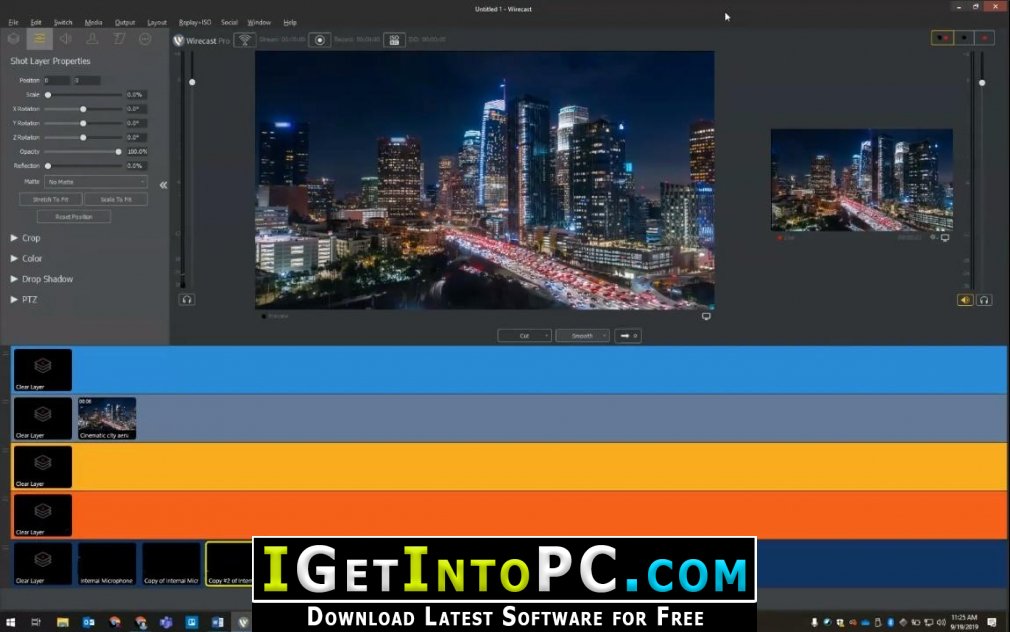Open the circular more-options tab icon
This screenshot has height=632, width=1010.
(146, 39)
